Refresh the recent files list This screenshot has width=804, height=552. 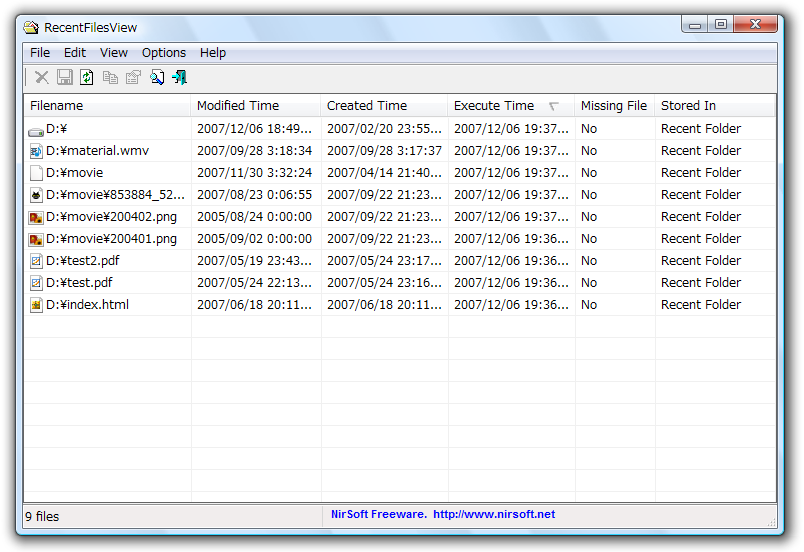(87, 77)
